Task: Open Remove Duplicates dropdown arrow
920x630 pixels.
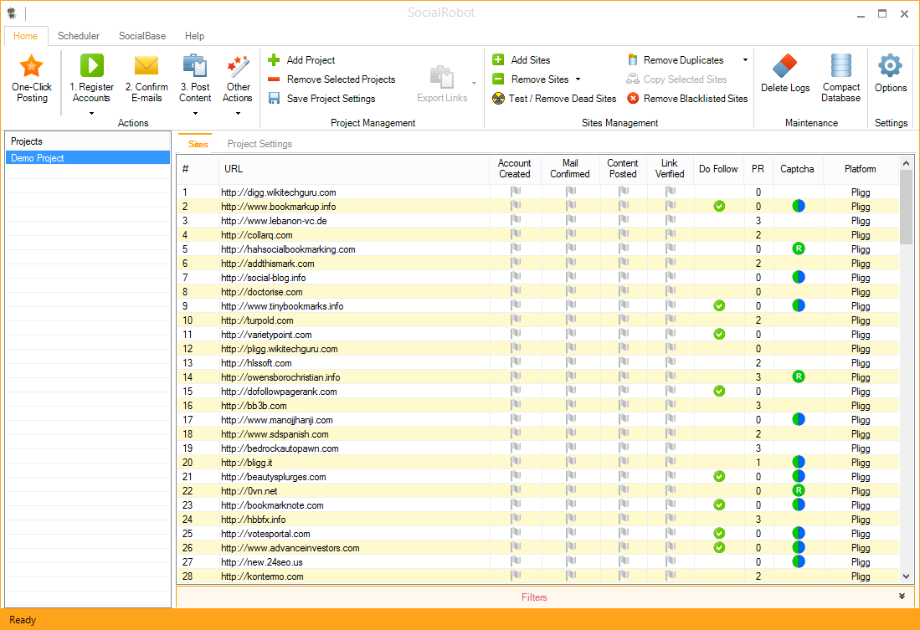Action: [745, 60]
